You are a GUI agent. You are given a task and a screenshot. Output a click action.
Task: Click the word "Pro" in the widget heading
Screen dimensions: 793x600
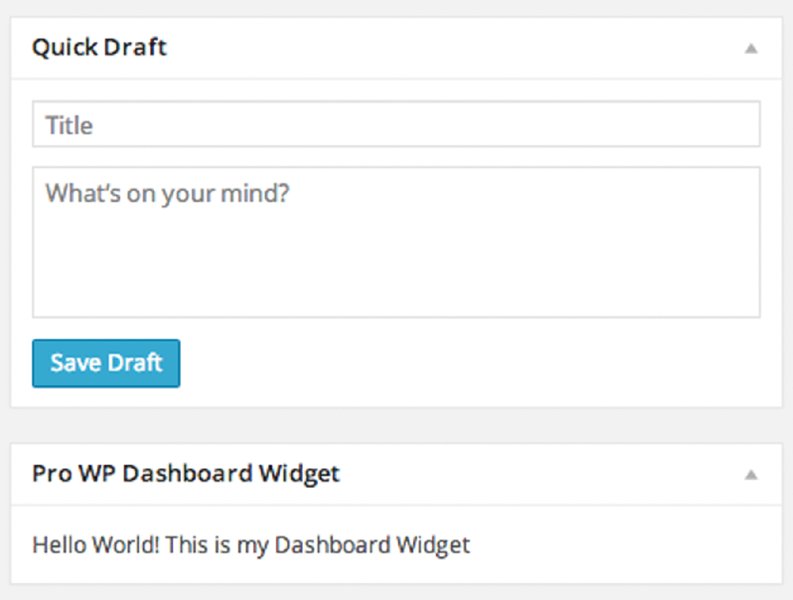click(x=49, y=473)
